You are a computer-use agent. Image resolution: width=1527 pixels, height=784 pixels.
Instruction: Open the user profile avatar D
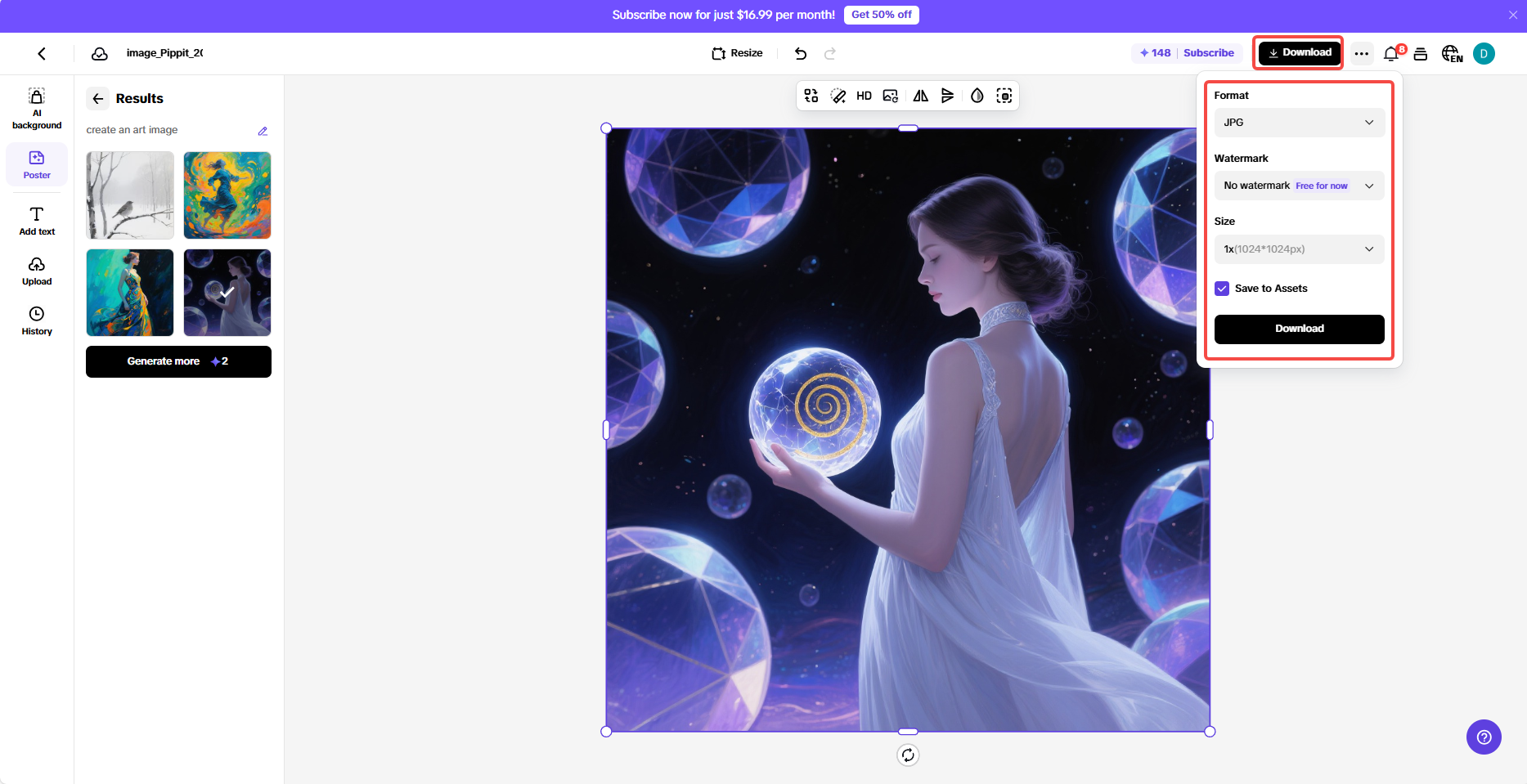click(x=1484, y=54)
